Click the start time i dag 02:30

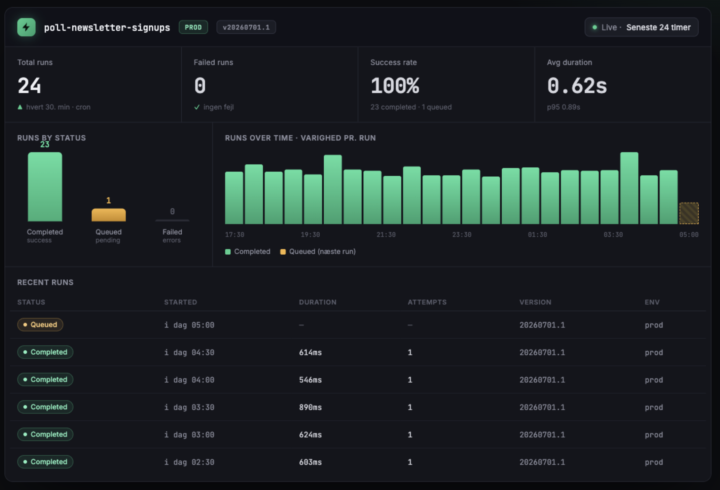tap(189, 462)
